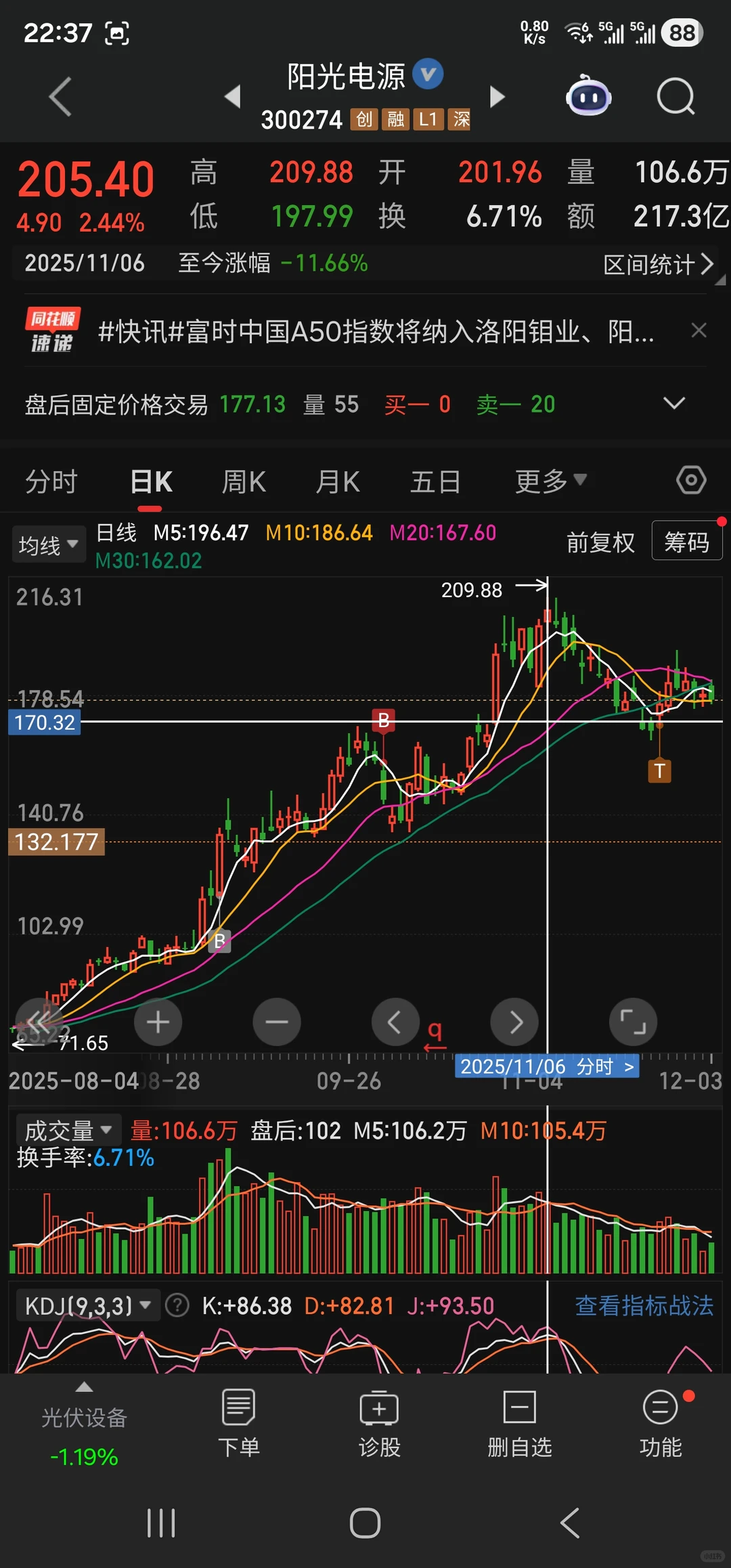731x1568 pixels.
Task: Tap the double-left rewind chart button
Action: 39,1022
